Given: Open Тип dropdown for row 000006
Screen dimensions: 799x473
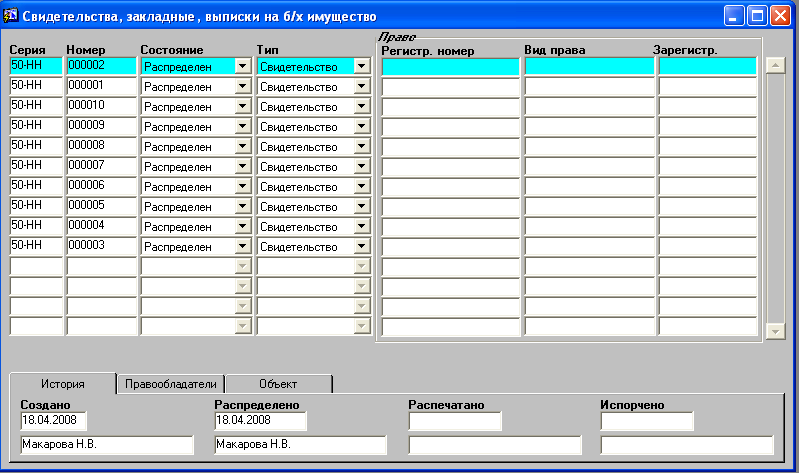Looking at the screenshot, I should [362, 187].
